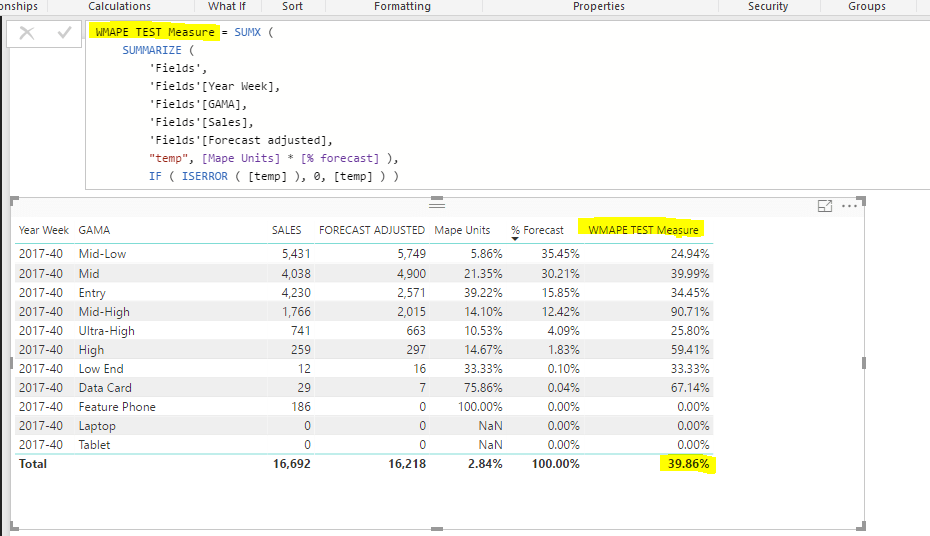Screen dimensions: 930x536
Task: Select the Mid-High GAMA cell
Action: tap(104, 312)
